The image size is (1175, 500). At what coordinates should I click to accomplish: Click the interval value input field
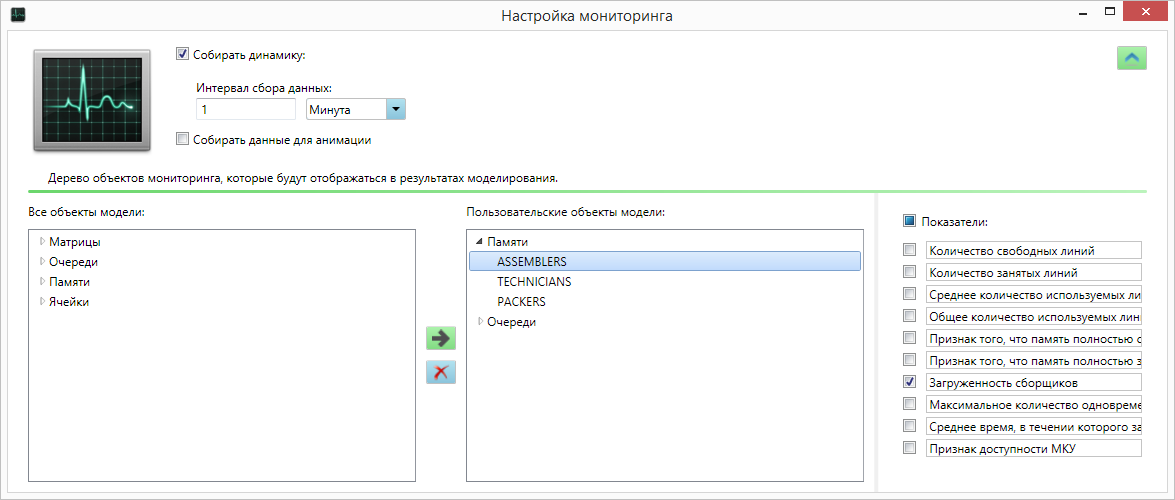point(246,109)
